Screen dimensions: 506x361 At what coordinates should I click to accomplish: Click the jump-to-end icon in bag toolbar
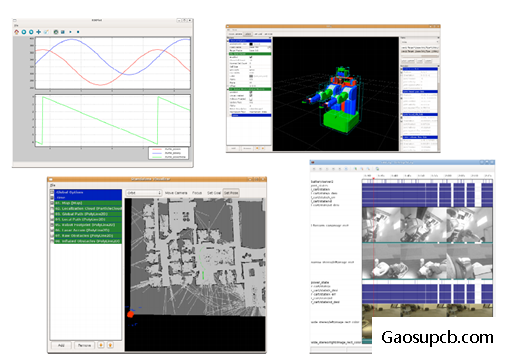pos(339,169)
